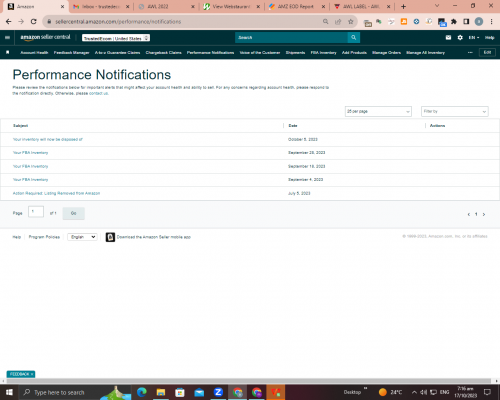Go to previous page with left chevron
500x400 pixels.
point(469,214)
